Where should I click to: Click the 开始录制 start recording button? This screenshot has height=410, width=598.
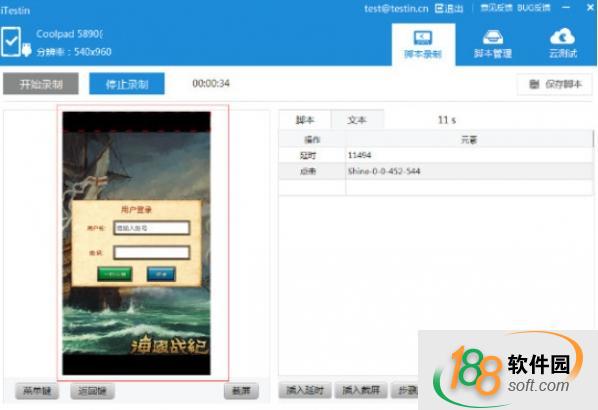click(x=41, y=84)
